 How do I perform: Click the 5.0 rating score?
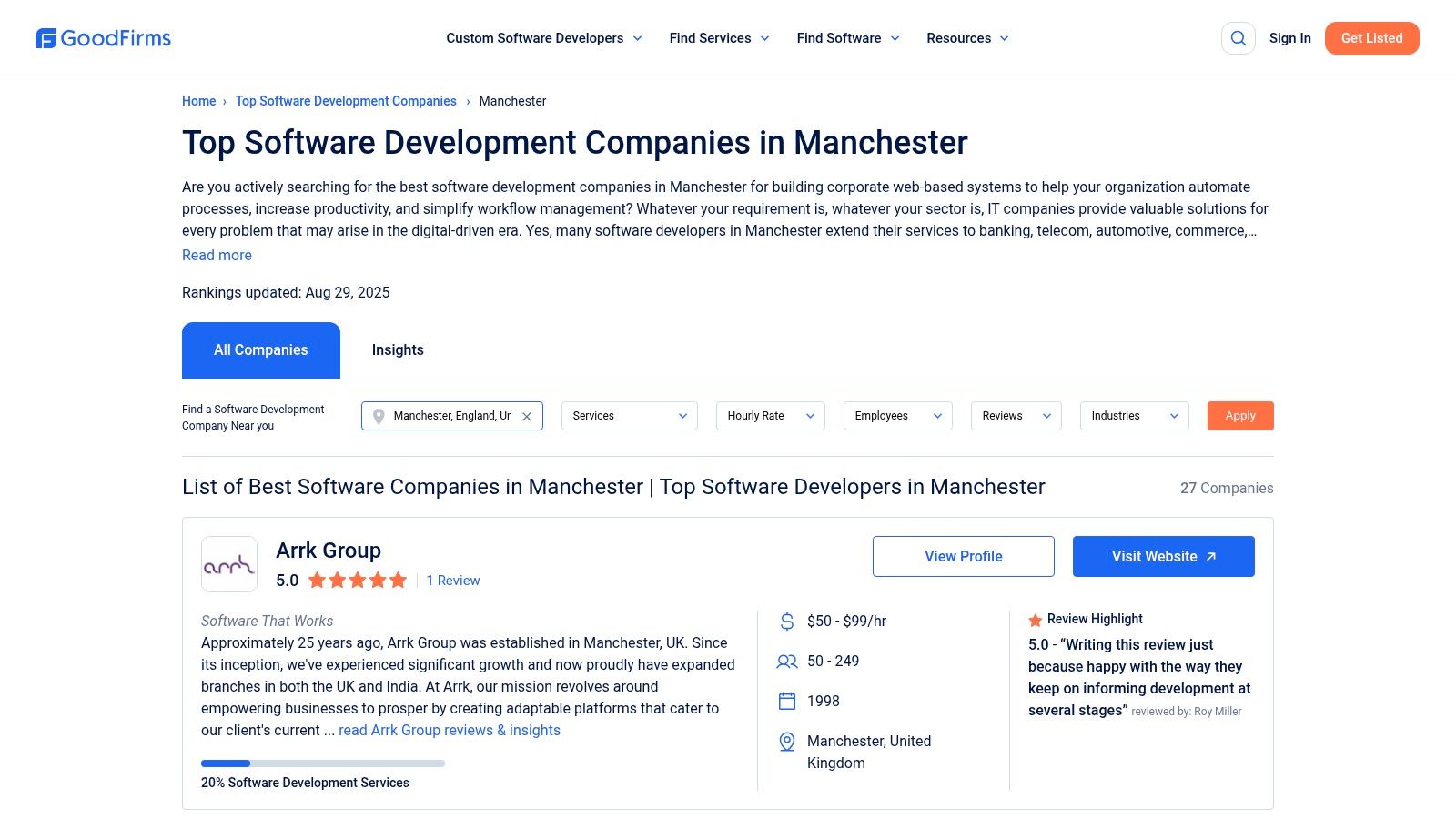(x=288, y=581)
